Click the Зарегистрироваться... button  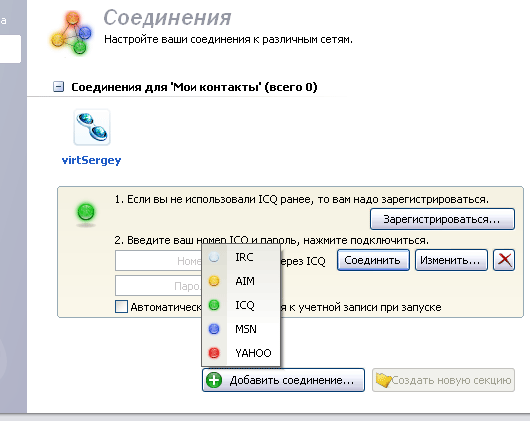[x=442, y=219]
